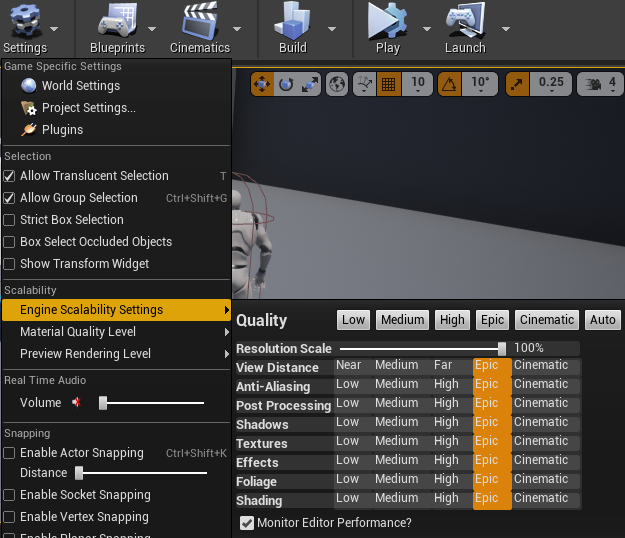The width and height of the screenshot is (625, 538).
Task: Open scale snap value 0.25 dropdown
Action: [551, 84]
